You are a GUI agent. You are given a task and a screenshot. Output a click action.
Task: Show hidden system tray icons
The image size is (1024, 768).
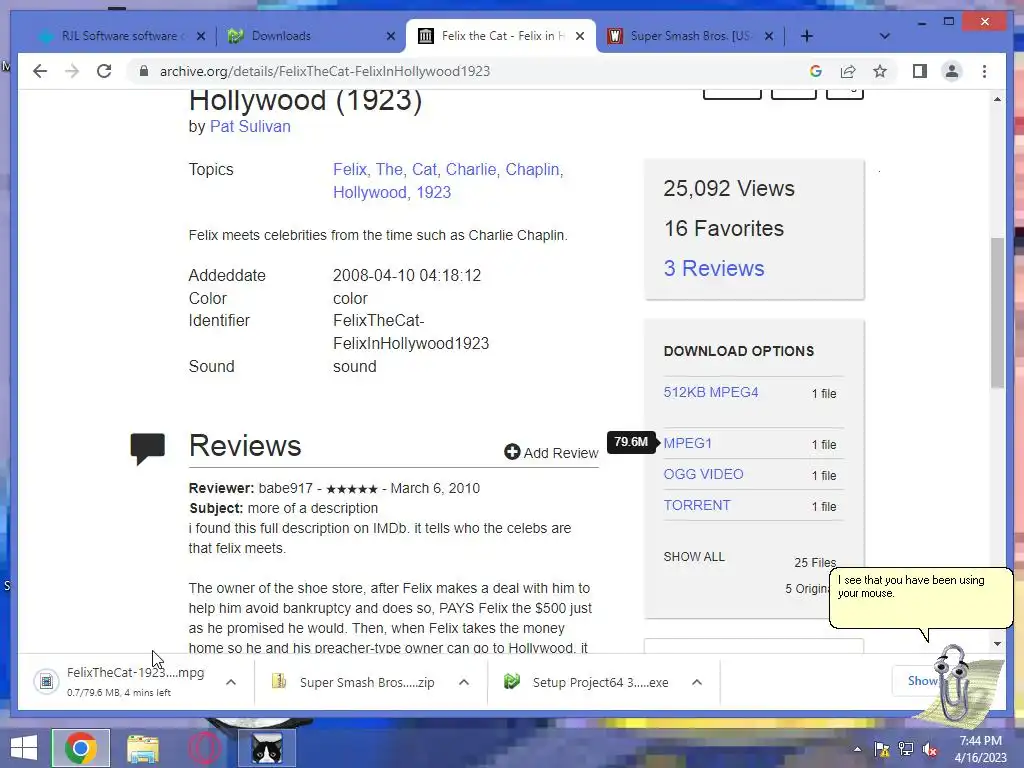(x=857, y=749)
